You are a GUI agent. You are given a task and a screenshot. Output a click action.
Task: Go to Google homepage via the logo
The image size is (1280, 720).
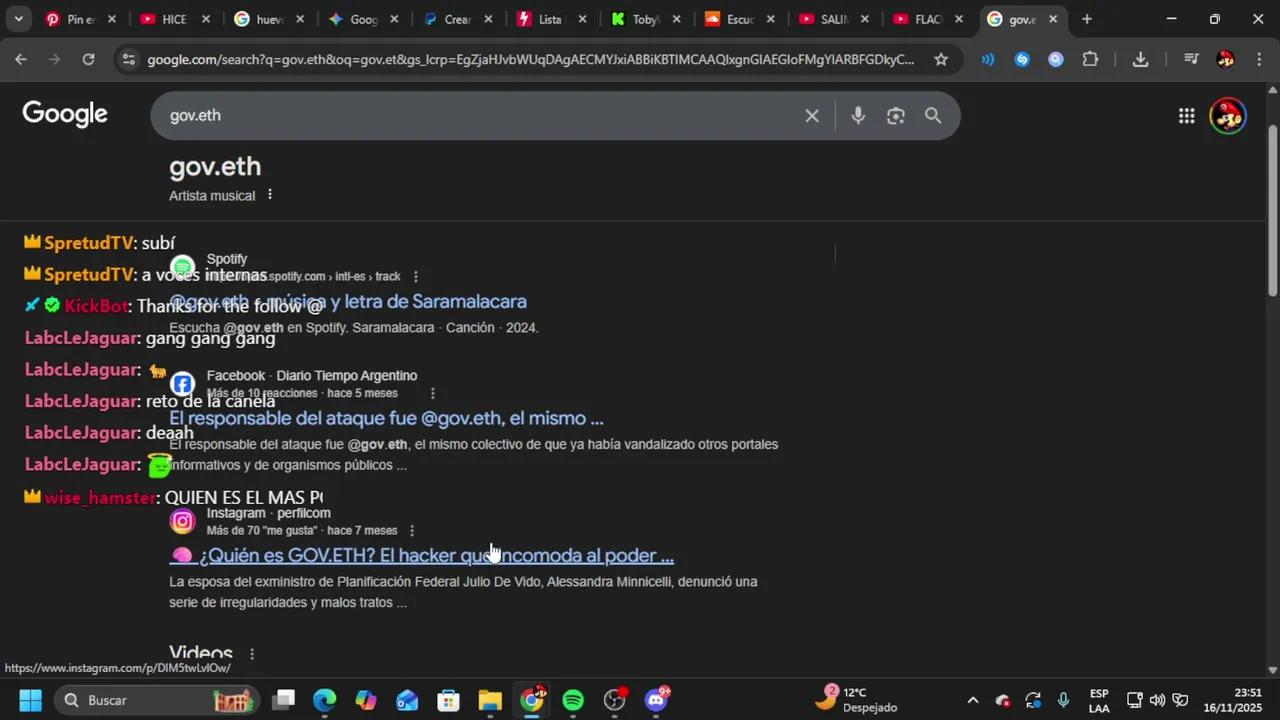(65, 114)
